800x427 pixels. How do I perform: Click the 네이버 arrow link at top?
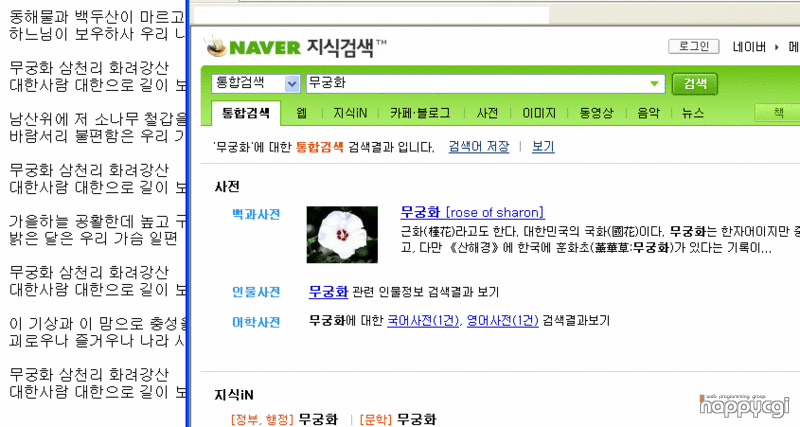point(756,47)
